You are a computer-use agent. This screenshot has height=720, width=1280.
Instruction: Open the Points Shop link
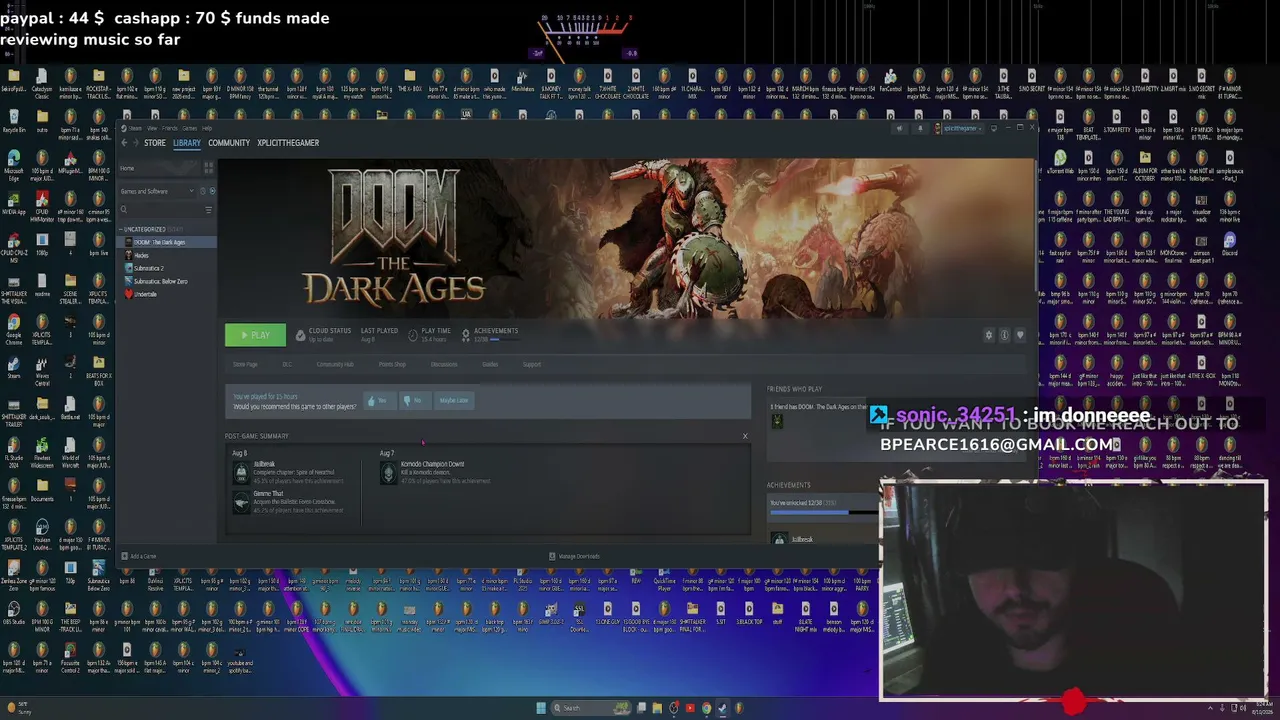(x=392, y=364)
